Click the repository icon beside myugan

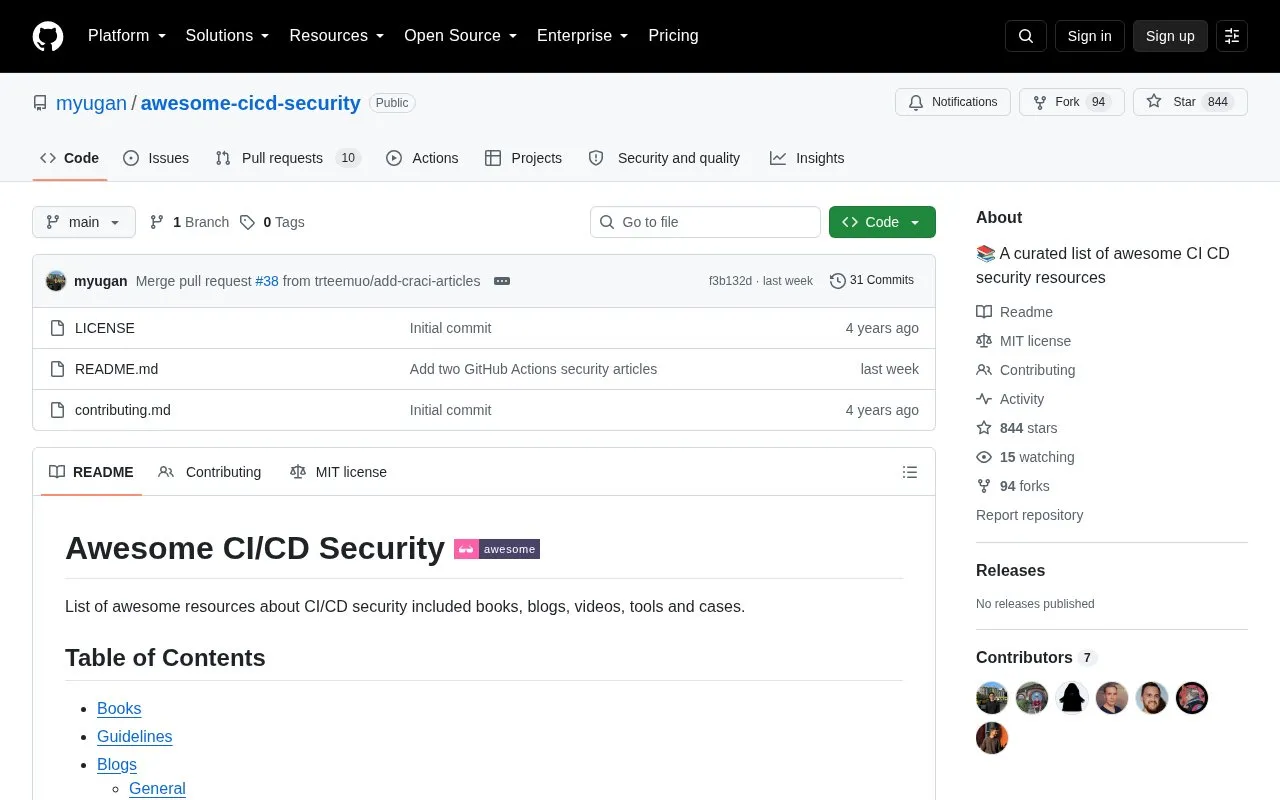click(40, 103)
